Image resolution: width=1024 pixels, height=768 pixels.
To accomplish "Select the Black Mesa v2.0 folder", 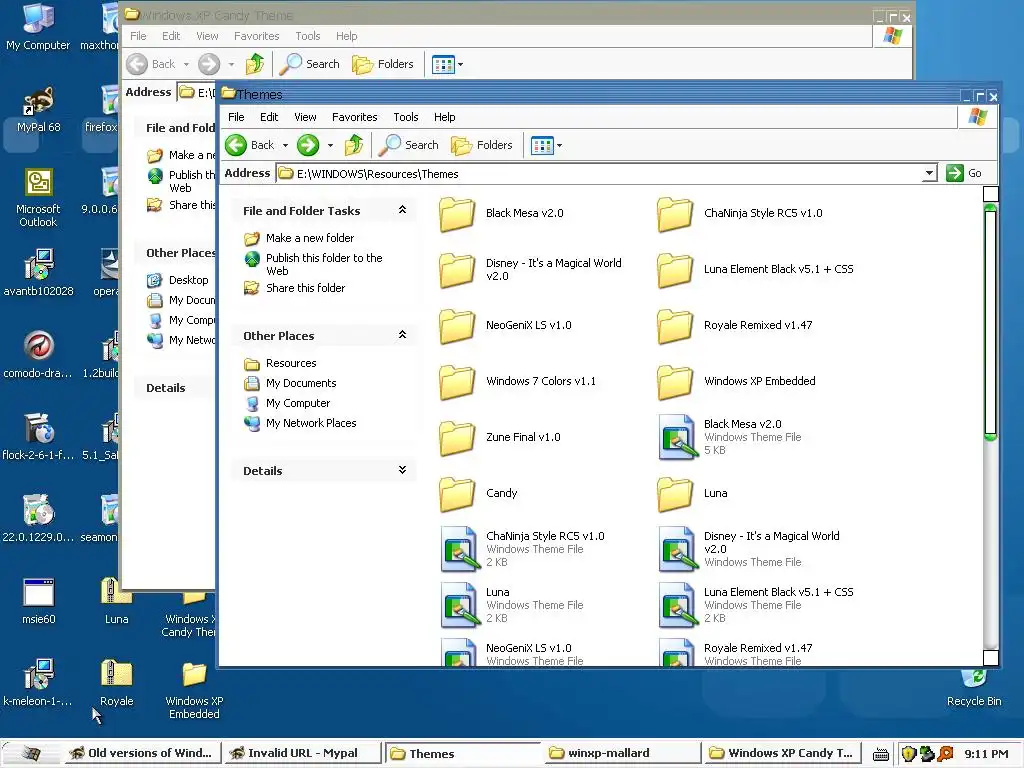I will (x=502, y=214).
